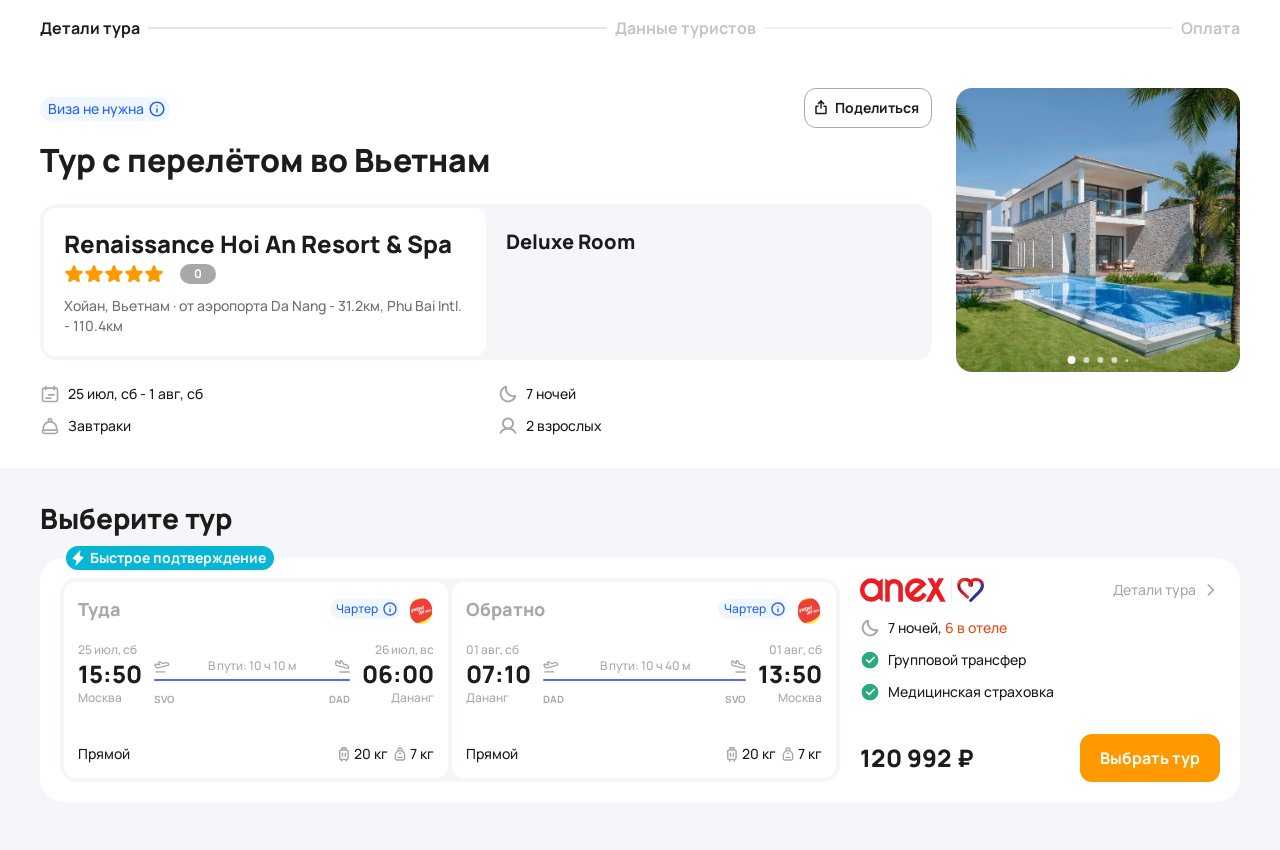Go to Данные туристов step
The height and width of the screenshot is (850, 1280).
[x=685, y=28]
